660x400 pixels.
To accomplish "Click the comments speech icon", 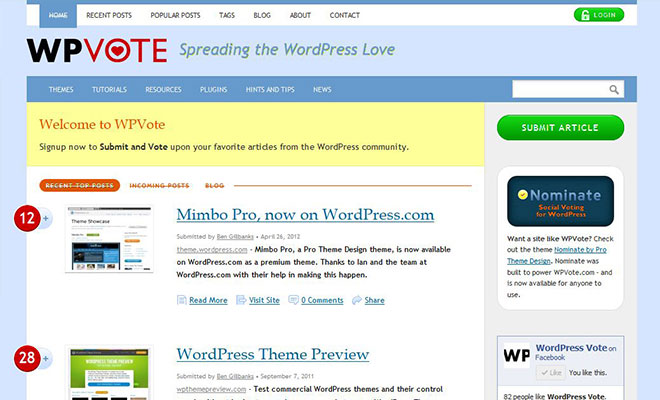I will click(294, 300).
